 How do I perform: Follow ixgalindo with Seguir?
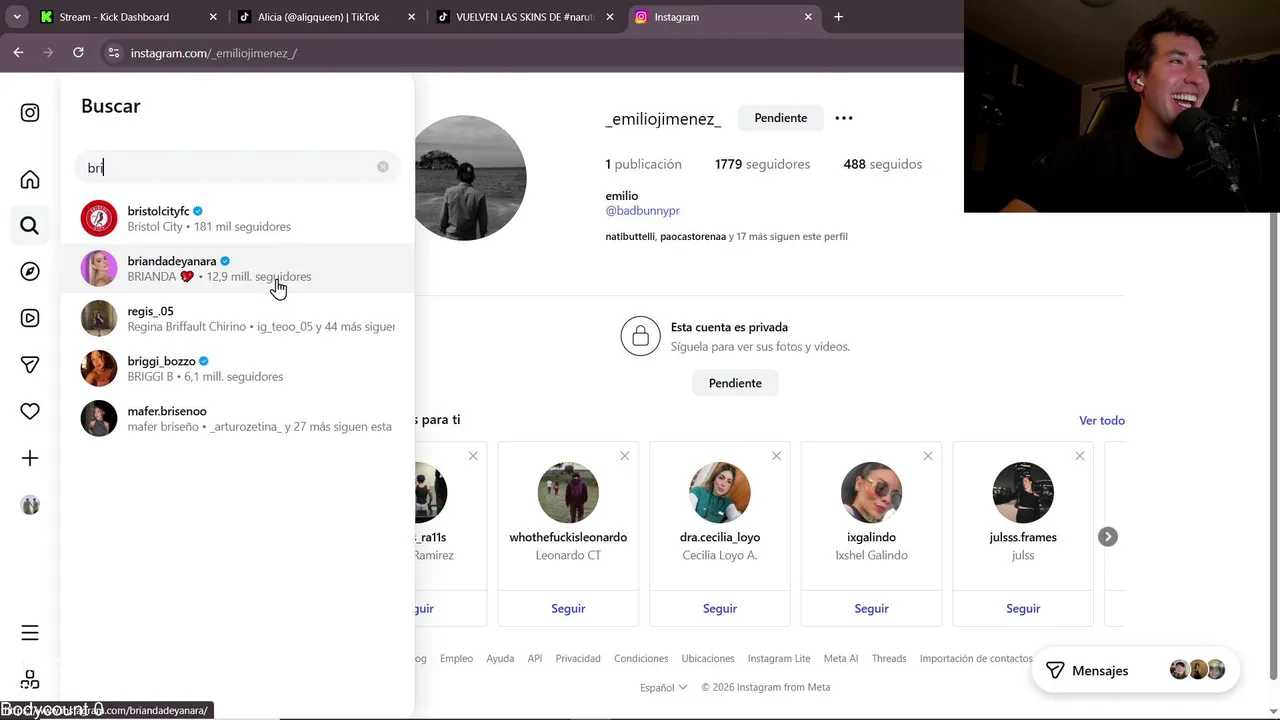point(871,608)
